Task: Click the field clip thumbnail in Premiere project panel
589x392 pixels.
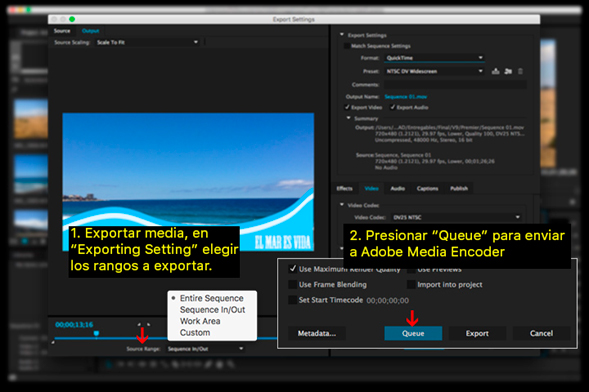Action: tap(31, 119)
